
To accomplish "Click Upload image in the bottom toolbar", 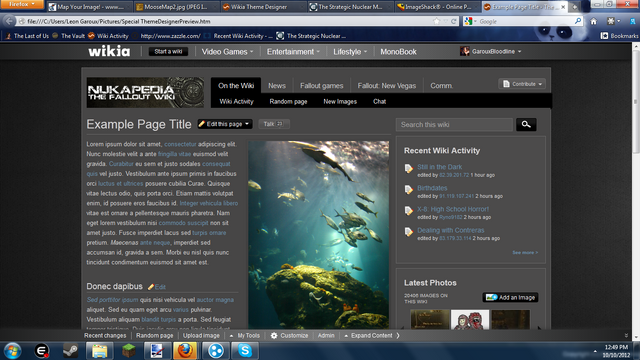I will (201, 336).
